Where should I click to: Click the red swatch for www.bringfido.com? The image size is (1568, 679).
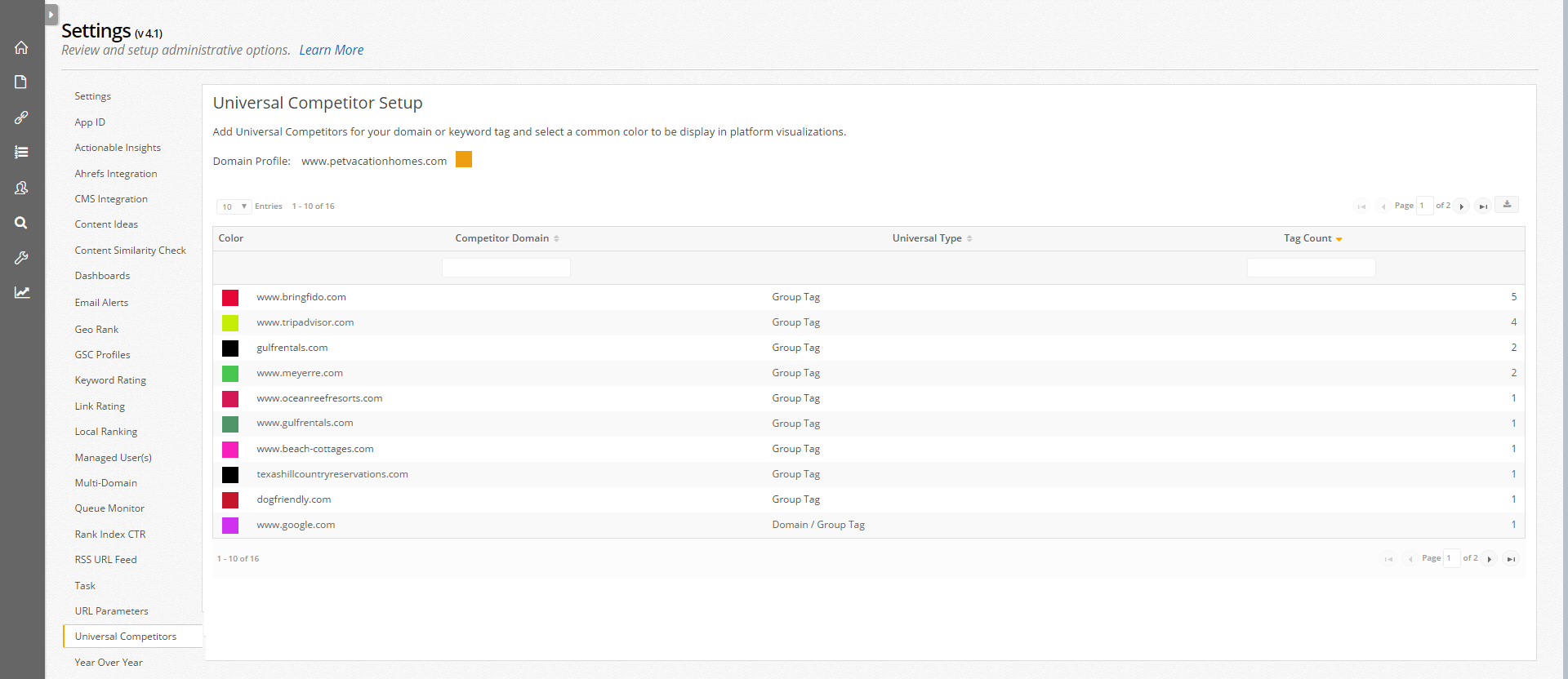pyautogui.click(x=230, y=298)
